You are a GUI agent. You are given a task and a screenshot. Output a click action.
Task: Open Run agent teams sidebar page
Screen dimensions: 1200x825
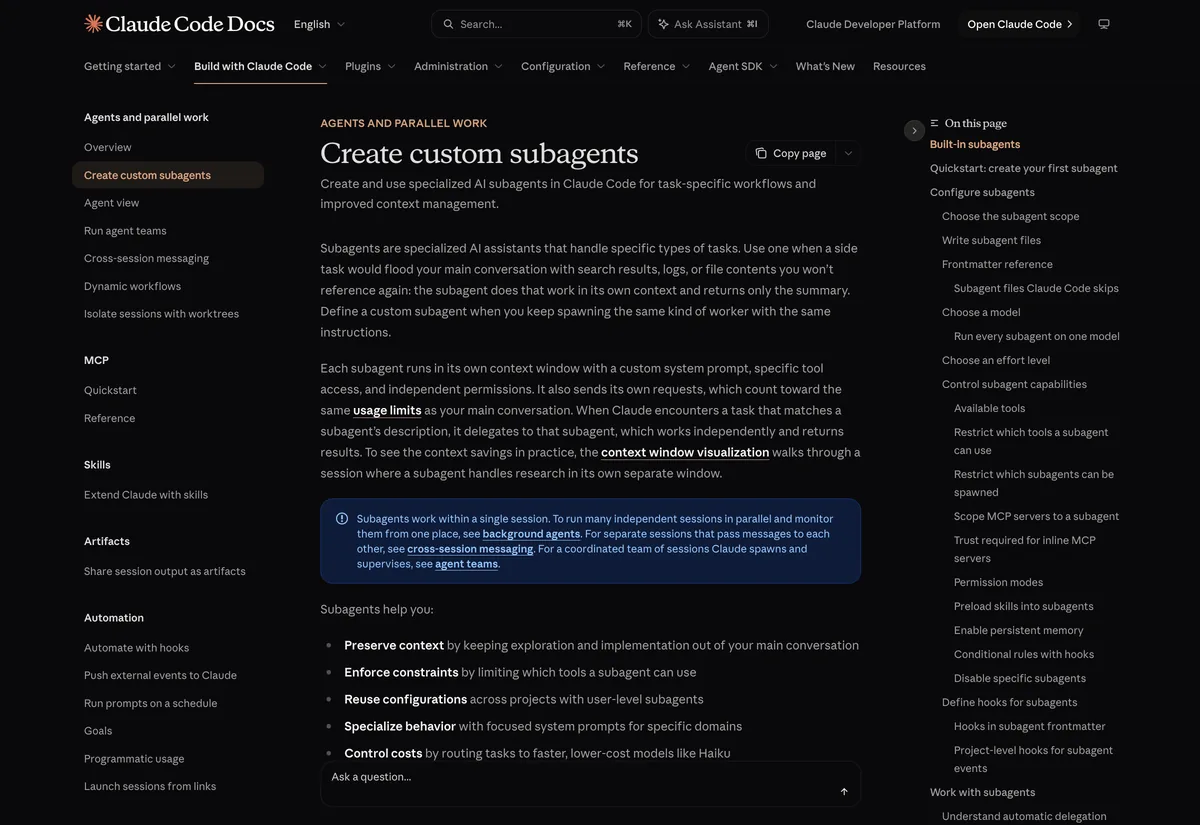tap(125, 231)
